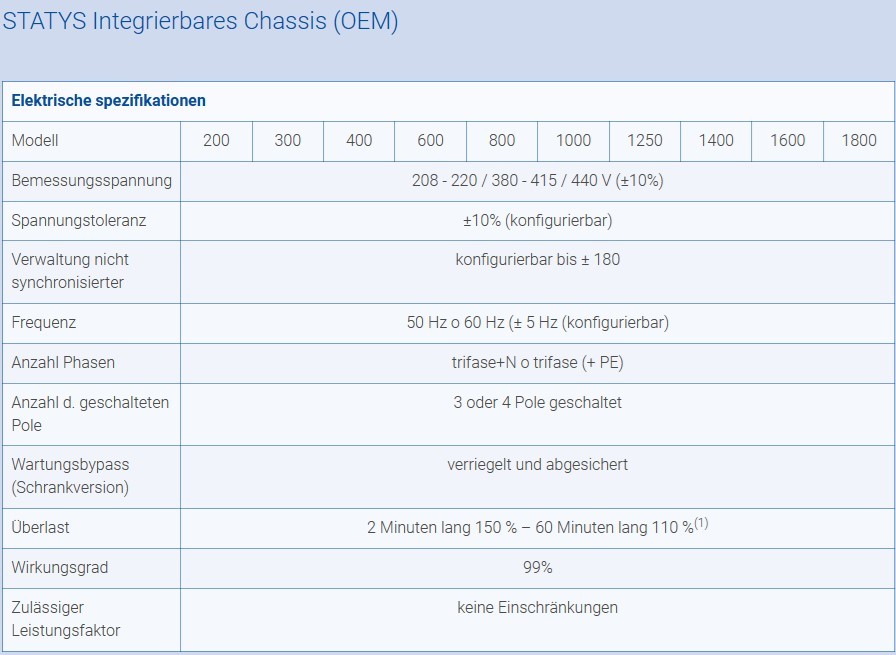
Task: Select the model 1600 cell
Action: (787, 141)
